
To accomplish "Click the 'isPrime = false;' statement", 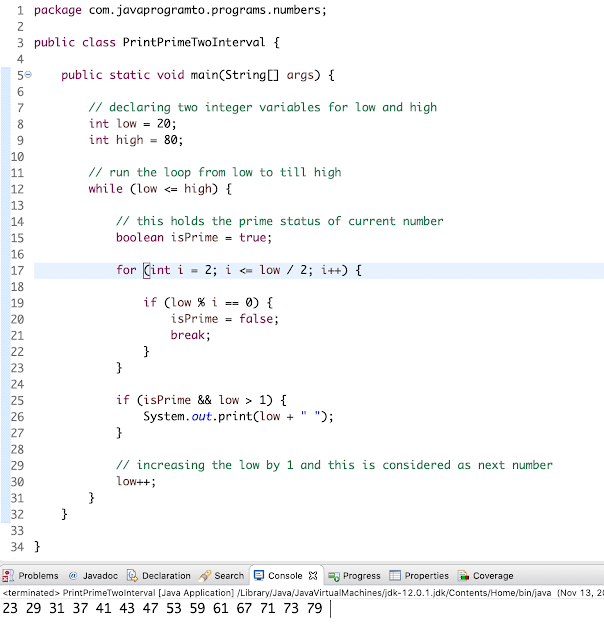I will click(225, 319).
